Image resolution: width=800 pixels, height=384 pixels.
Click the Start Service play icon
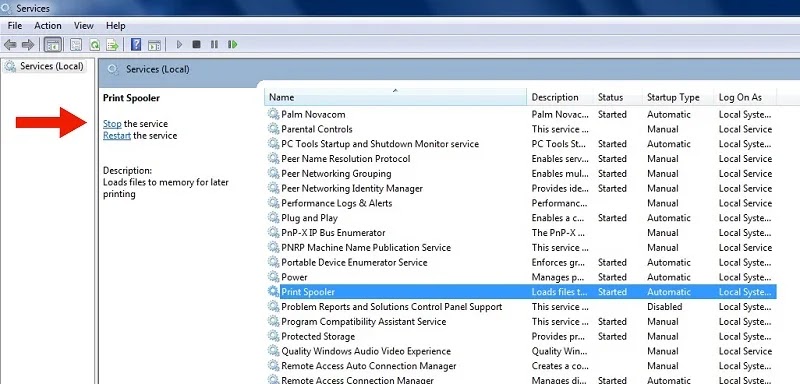pos(179,45)
